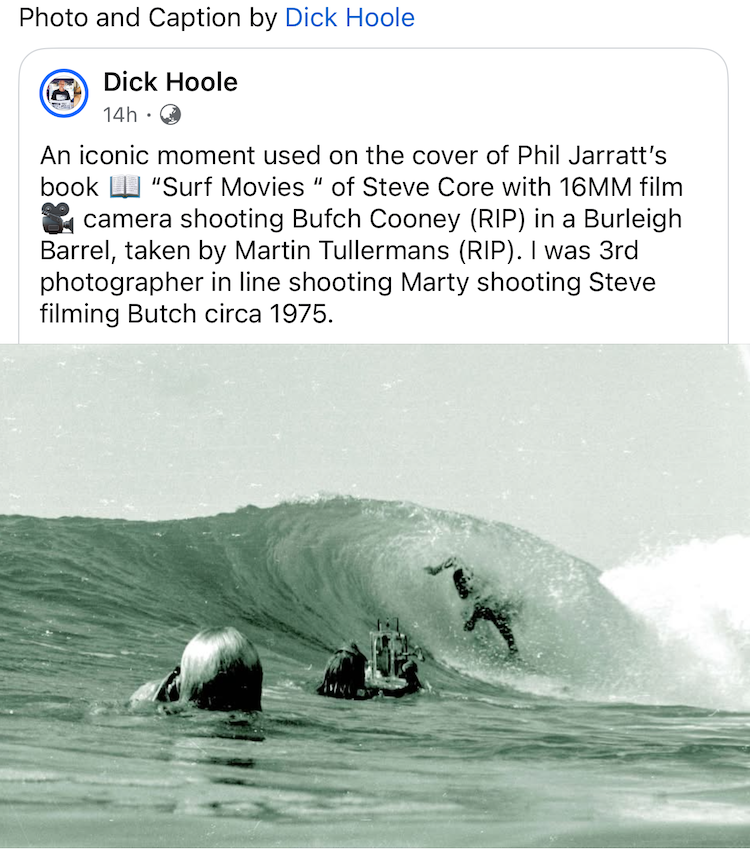This screenshot has height=850, width=750.
Task: Click the globe public-audience icon
Action: pyautogui.click(x=170, y=115)
